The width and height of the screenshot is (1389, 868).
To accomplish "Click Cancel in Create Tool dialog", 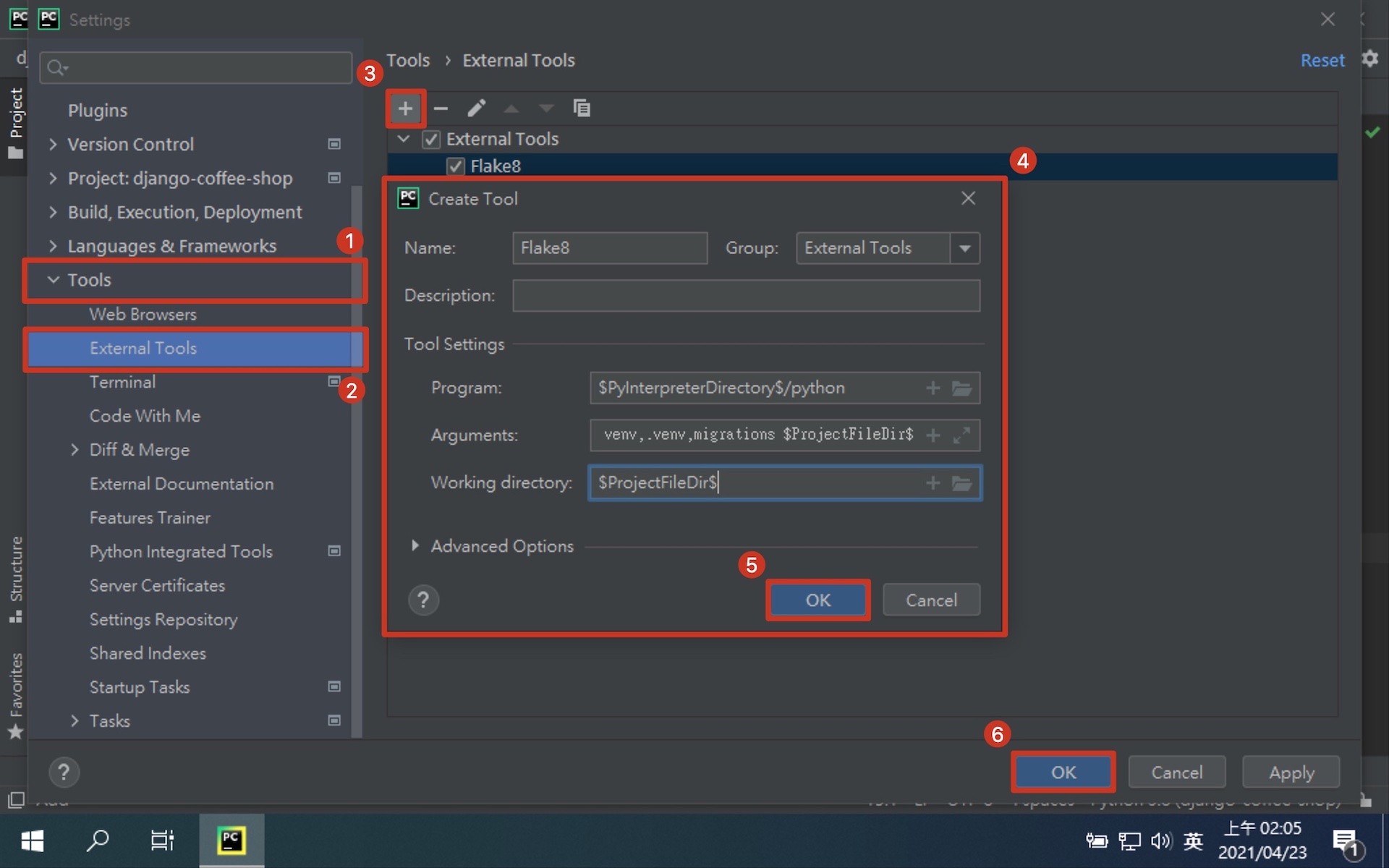I will coord(932,600).
